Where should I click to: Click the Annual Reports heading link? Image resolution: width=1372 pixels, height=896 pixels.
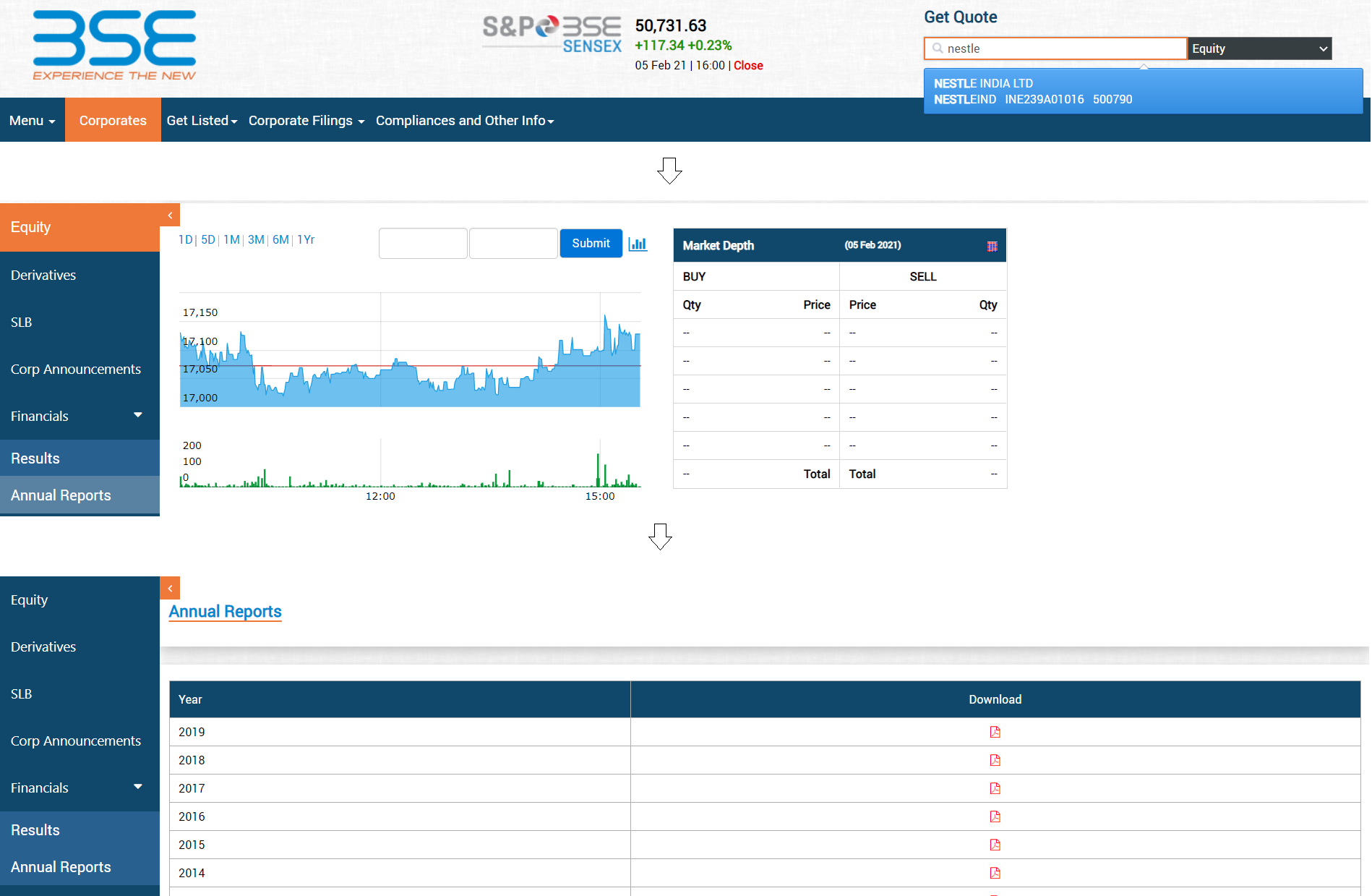coord(225,612)
